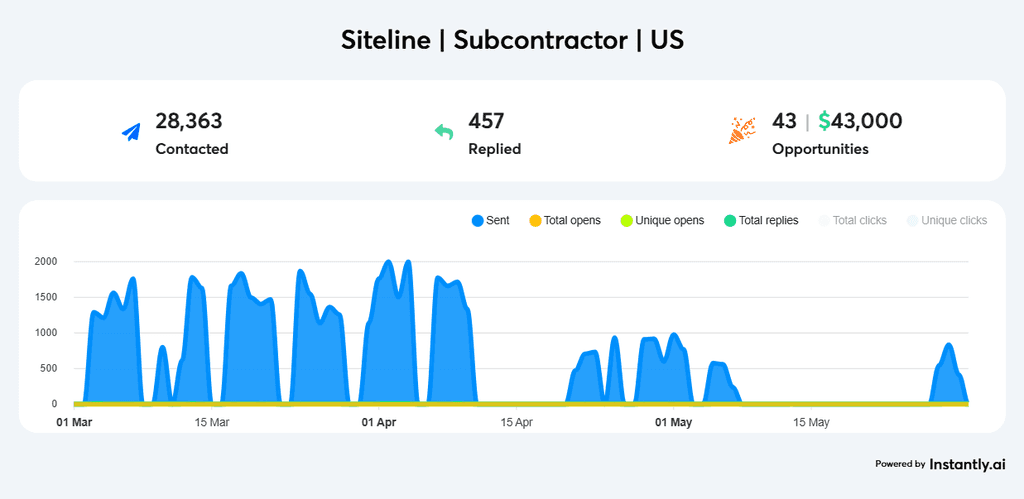Click the 500 y-axis label
Viewport: 1024px width, 499px height.
click(x=49, y=368)
